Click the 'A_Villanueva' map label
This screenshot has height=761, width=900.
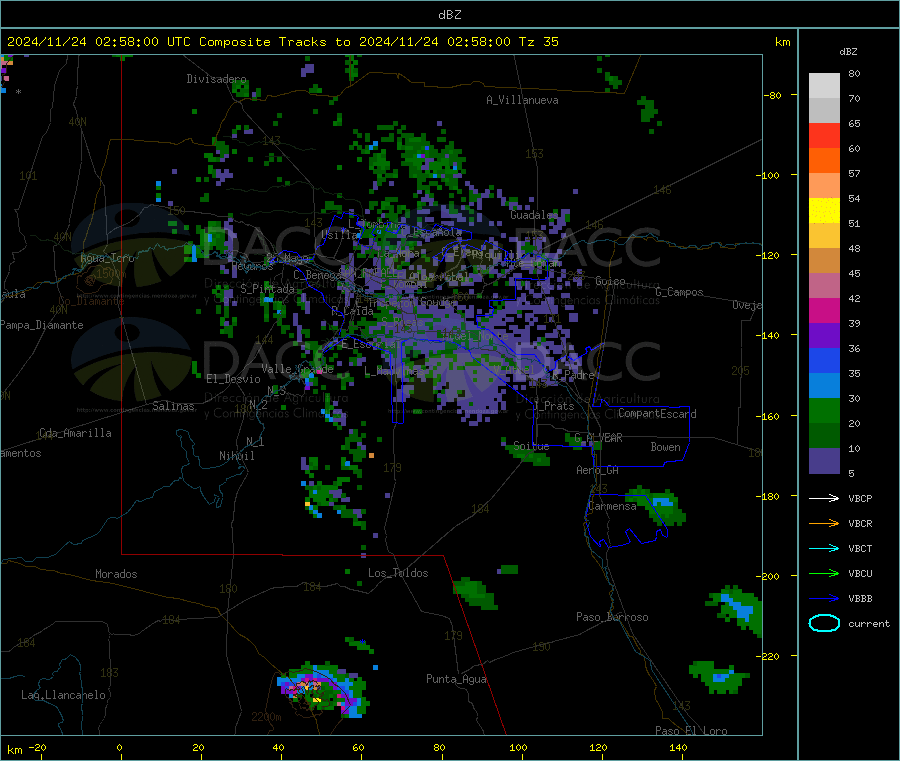[522, 100]
